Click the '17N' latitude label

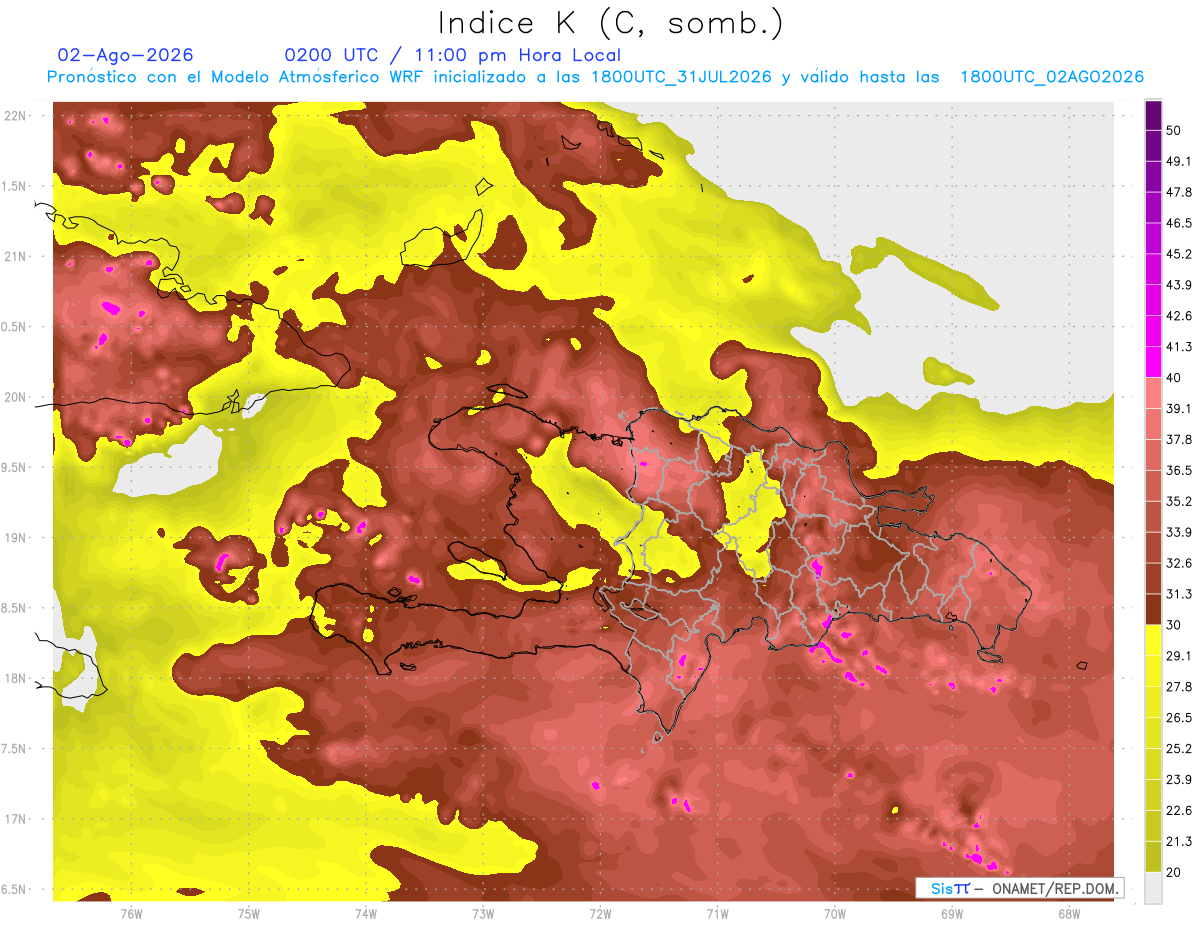(16, 820)
